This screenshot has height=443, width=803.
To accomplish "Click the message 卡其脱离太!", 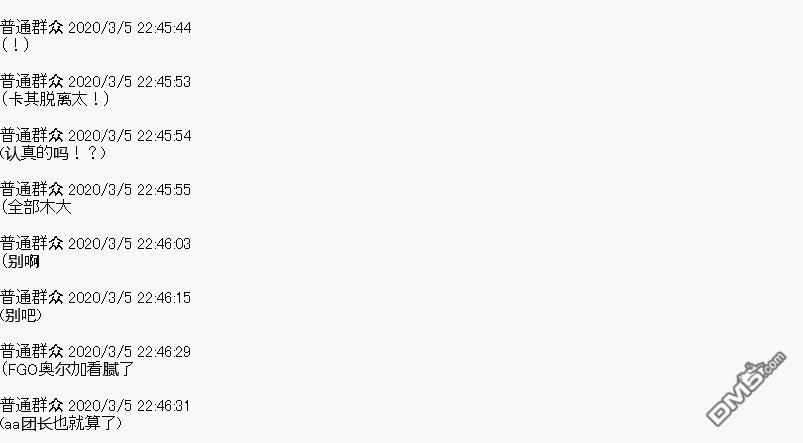I will tap(55, 99).
